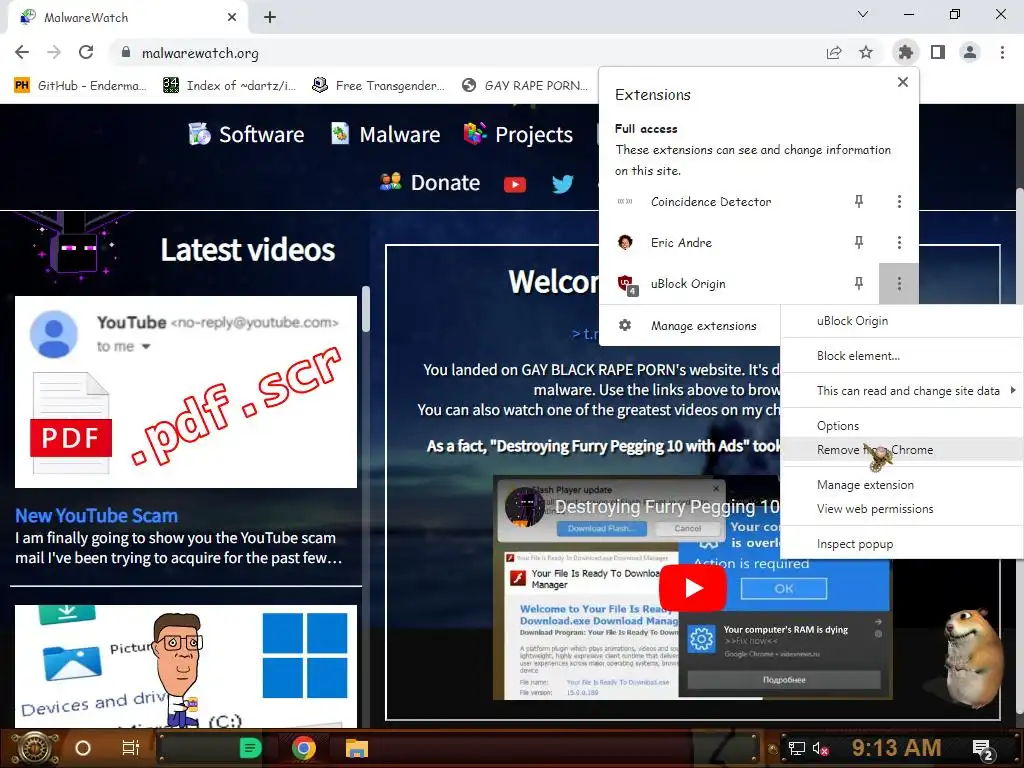Viewport: 1024px width, 768px height.
Task: Click the forward navigation arrow
Action: pos(54,52)
